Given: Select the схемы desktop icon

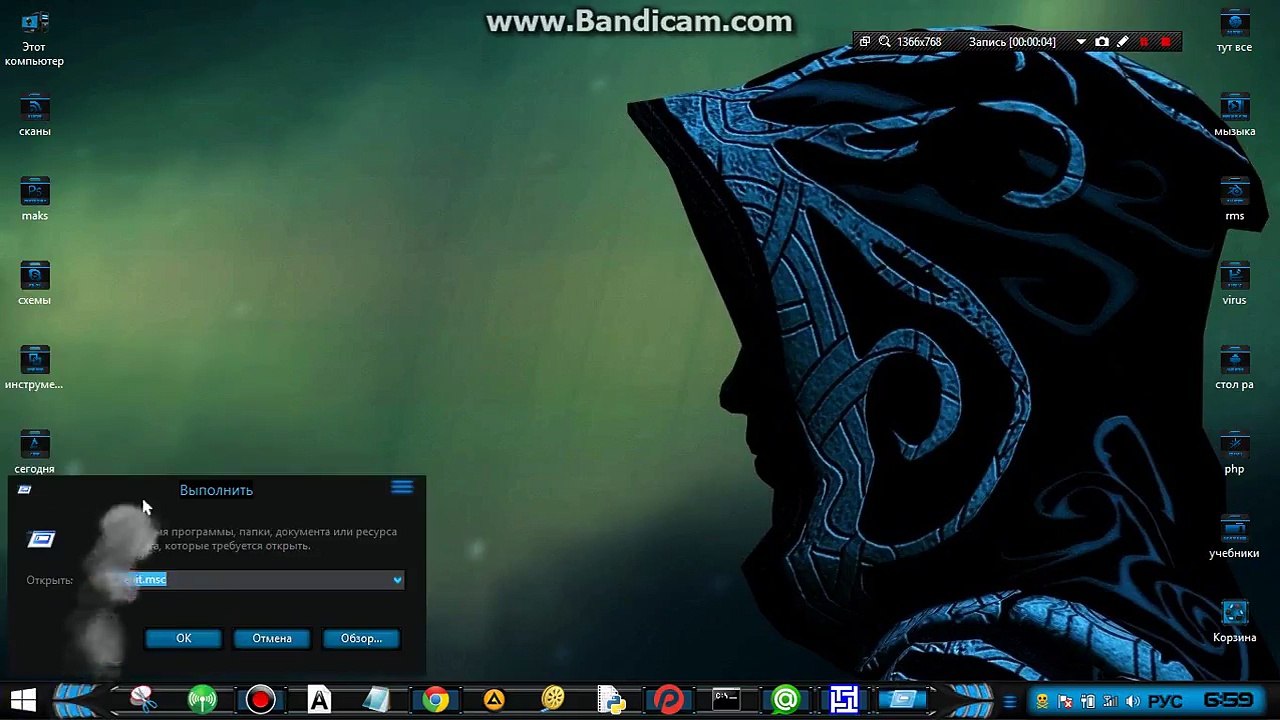Looking at the screenshot, I should click(x=34, y=284).
